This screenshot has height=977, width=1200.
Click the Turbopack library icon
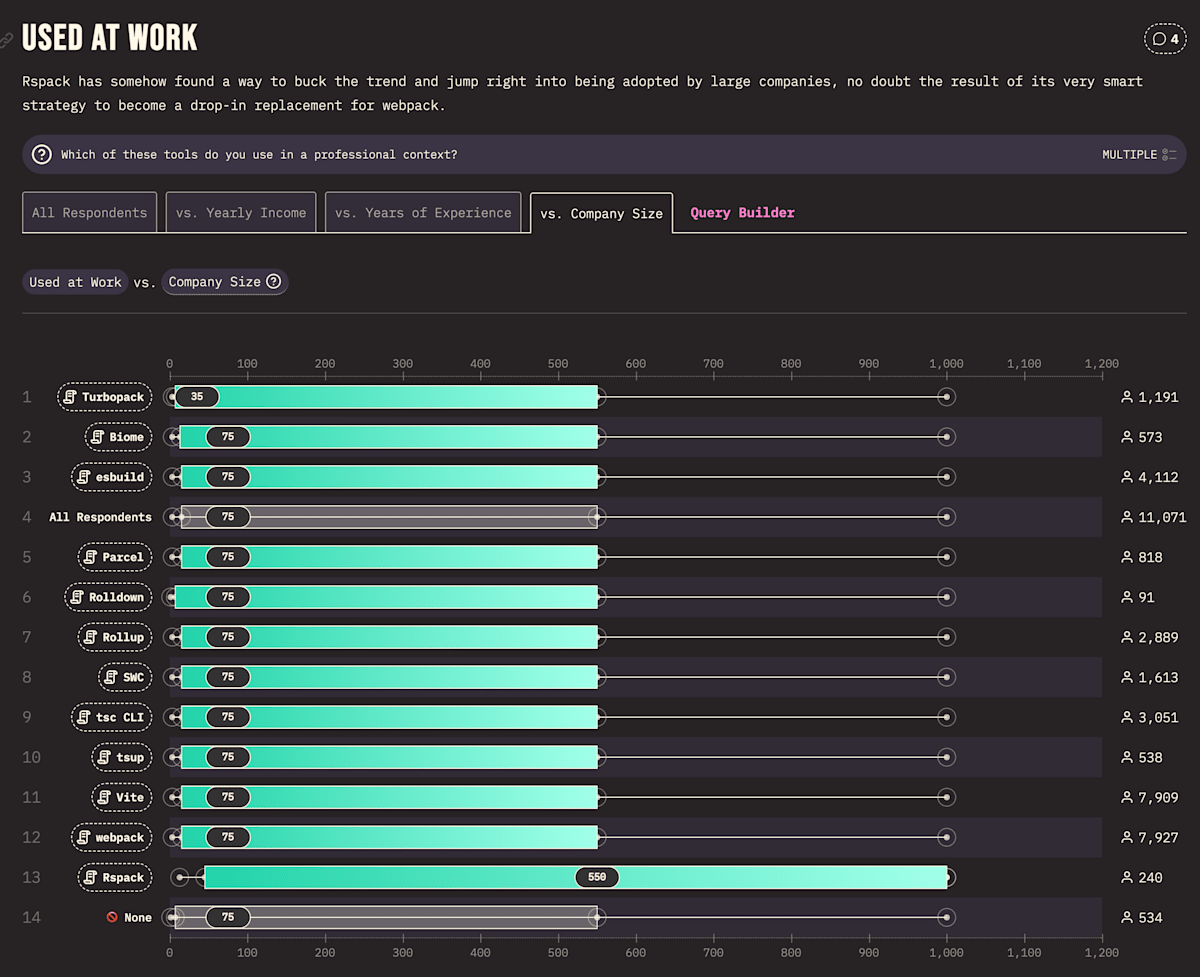(x=71, y=397)
